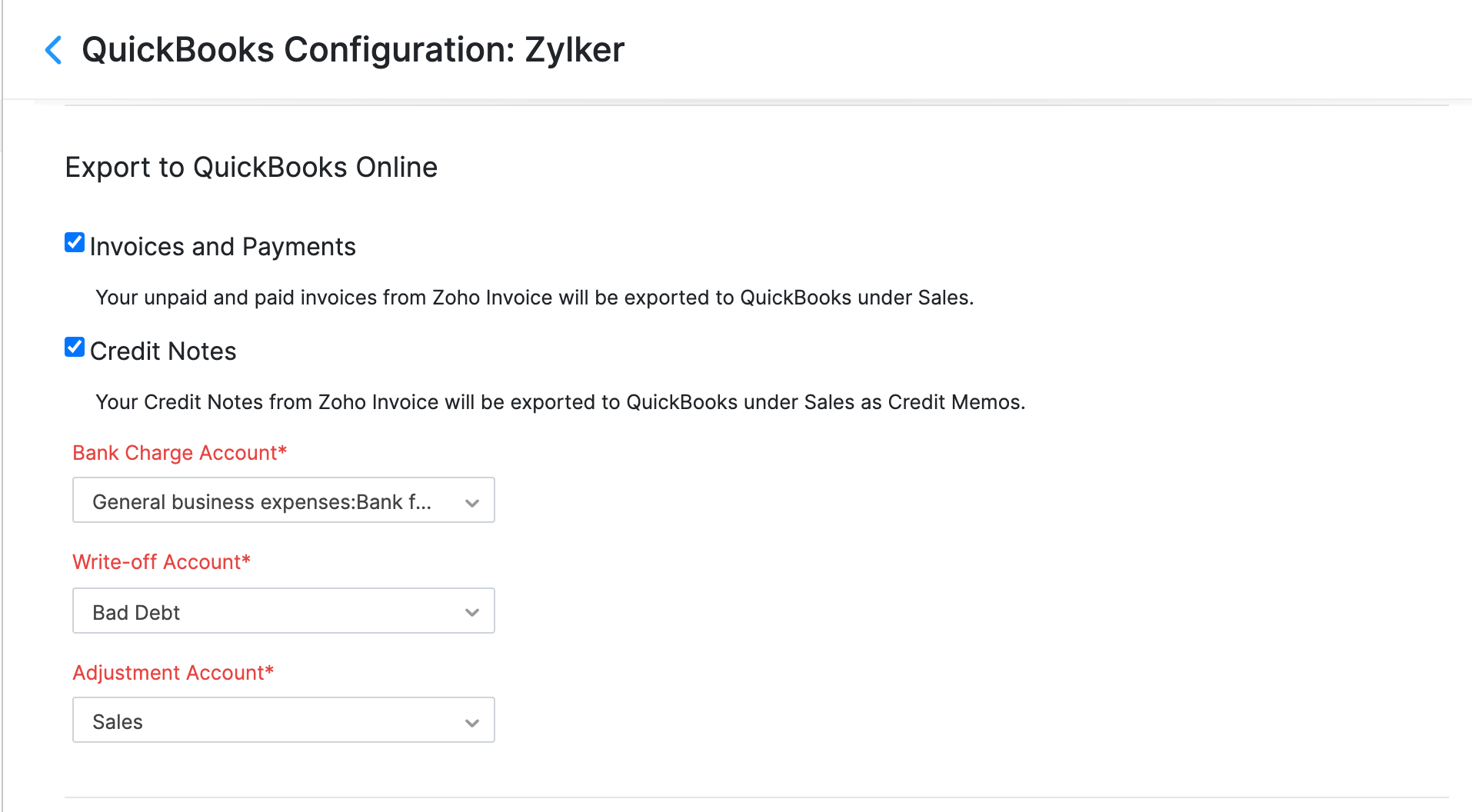
Task: Click the divider line under the header
Action: click(x=757, y=105)
